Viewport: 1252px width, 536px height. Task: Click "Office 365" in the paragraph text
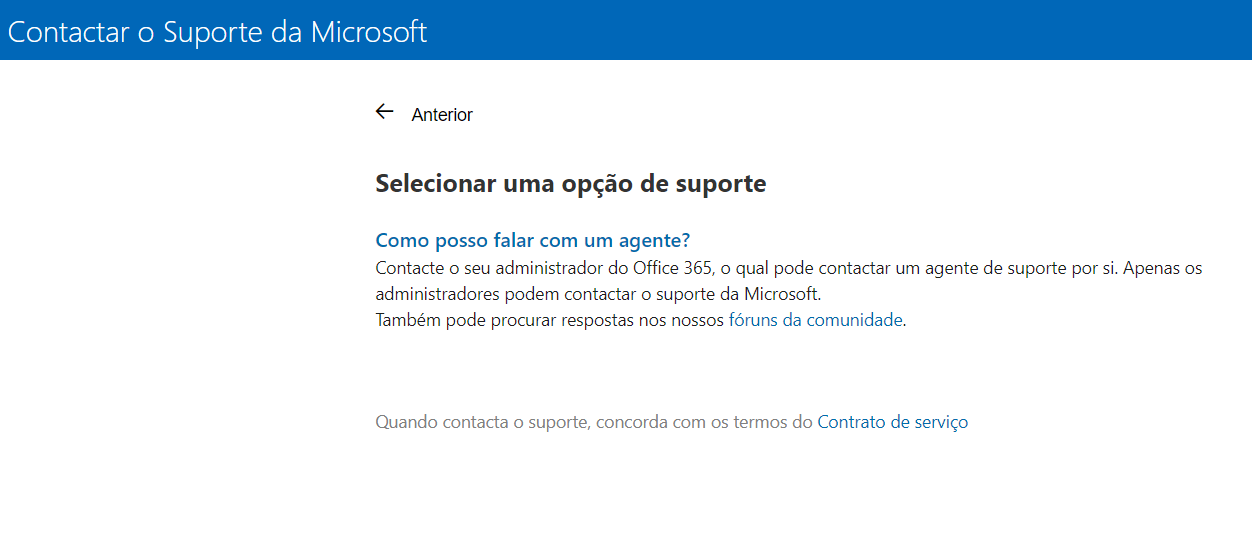673,269
